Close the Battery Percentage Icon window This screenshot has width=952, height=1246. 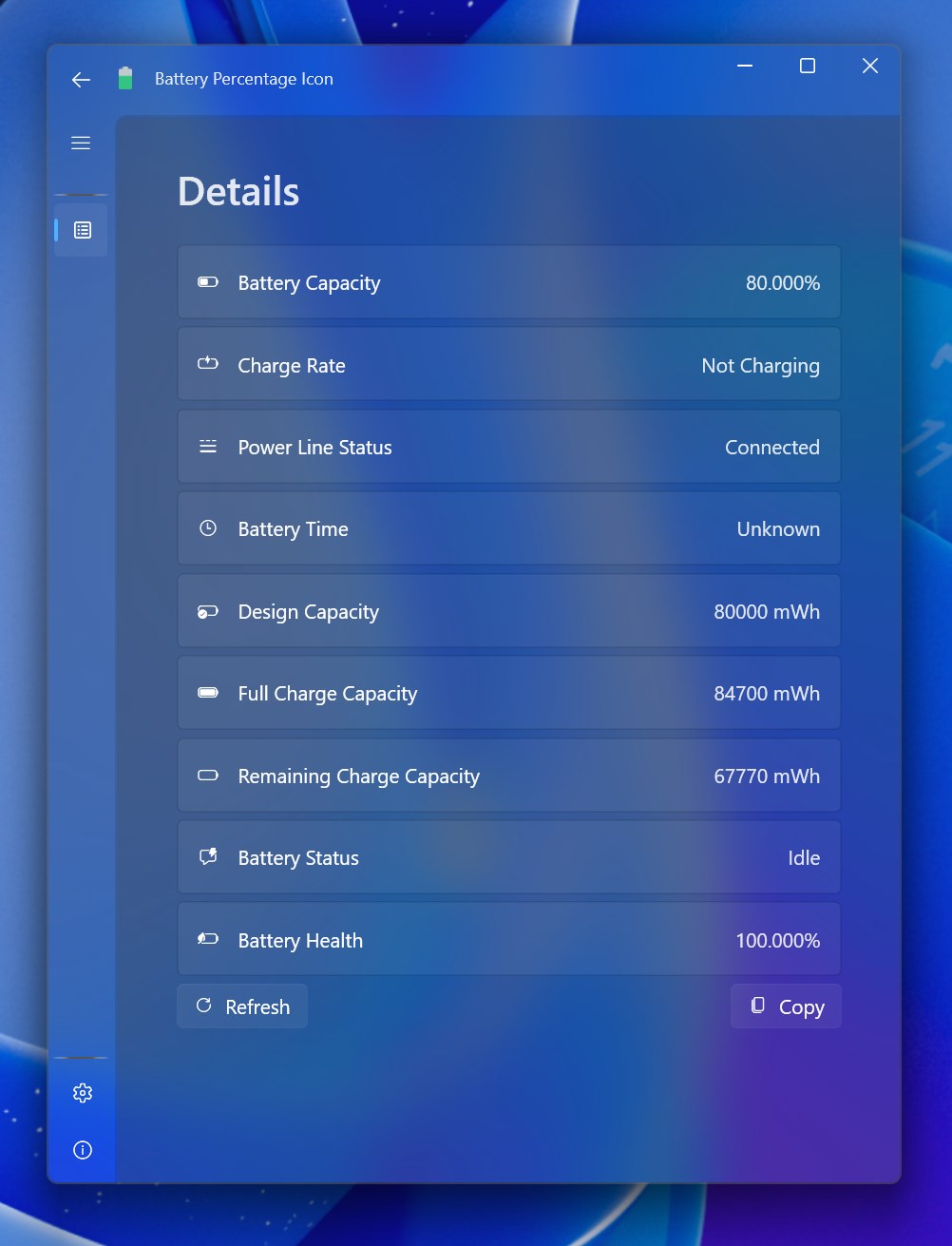click(x=870, y=66)
